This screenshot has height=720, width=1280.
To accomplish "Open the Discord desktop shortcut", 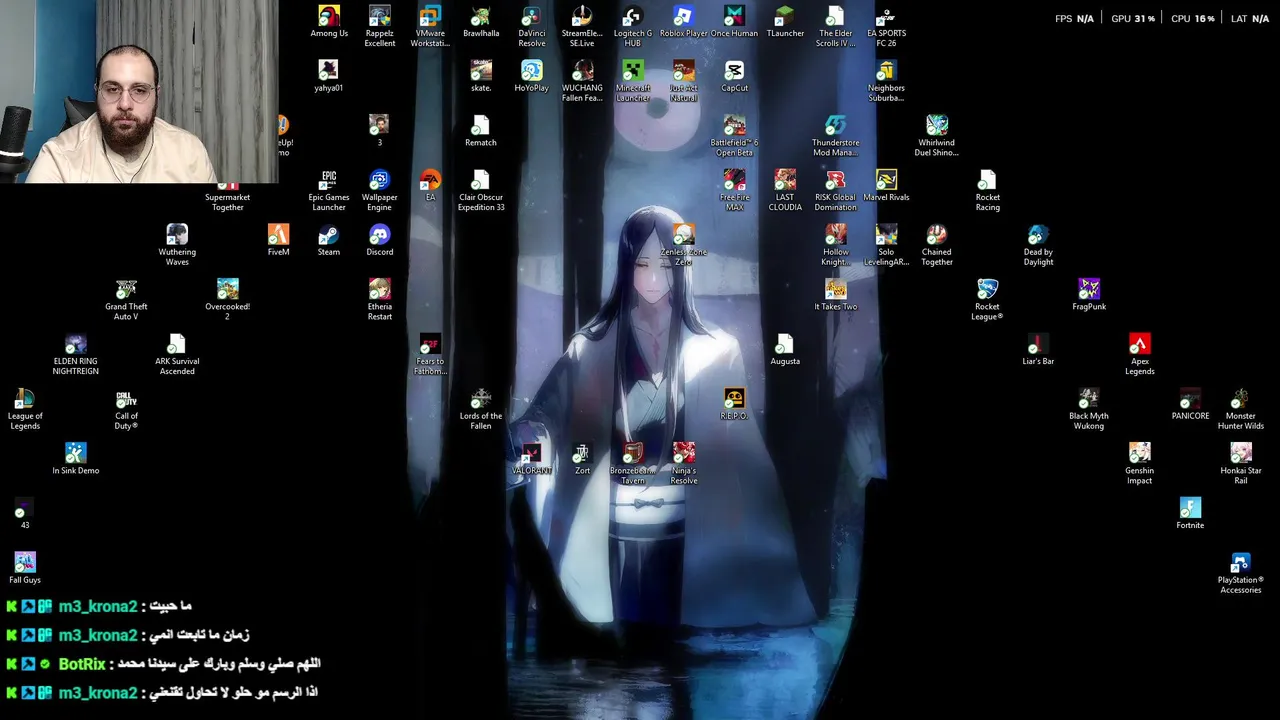I will pyautogui.click(x=379, y=241).
